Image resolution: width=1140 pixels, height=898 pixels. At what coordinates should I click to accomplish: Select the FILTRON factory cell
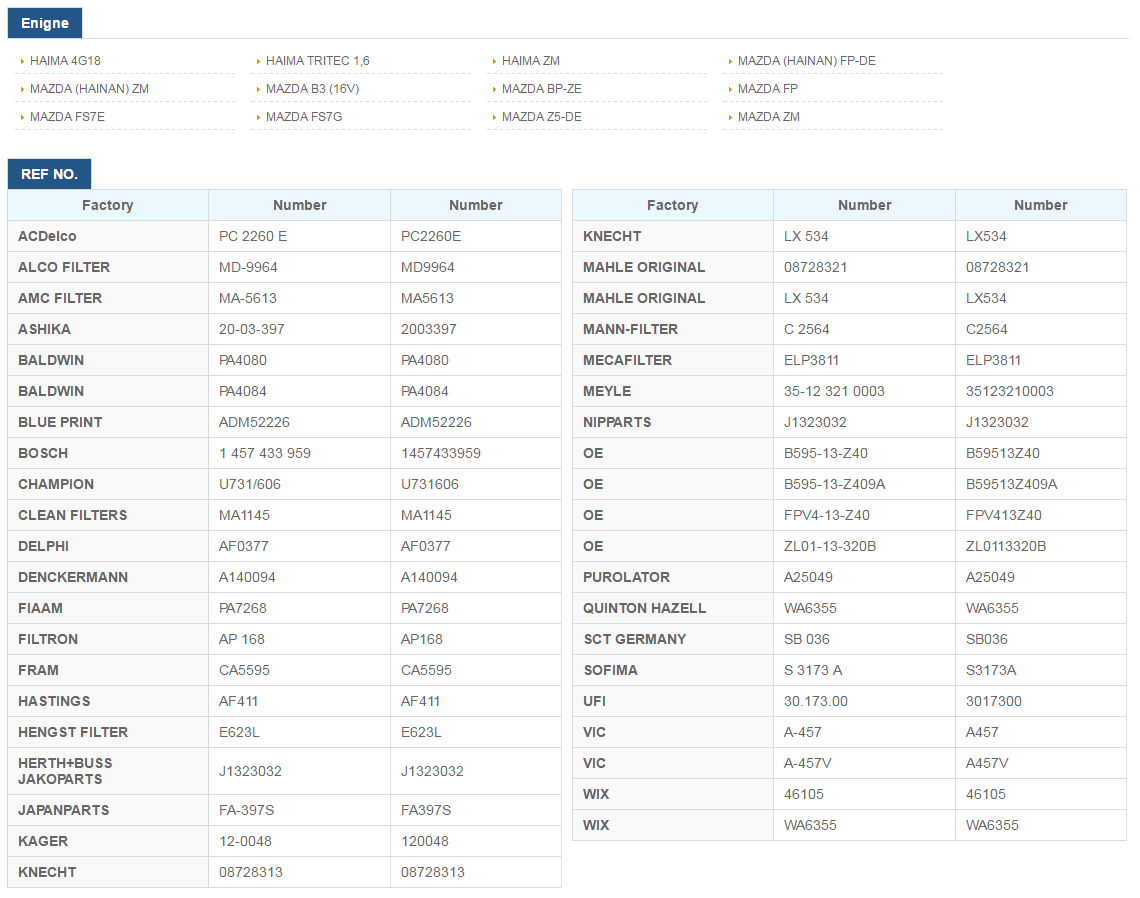108,639
